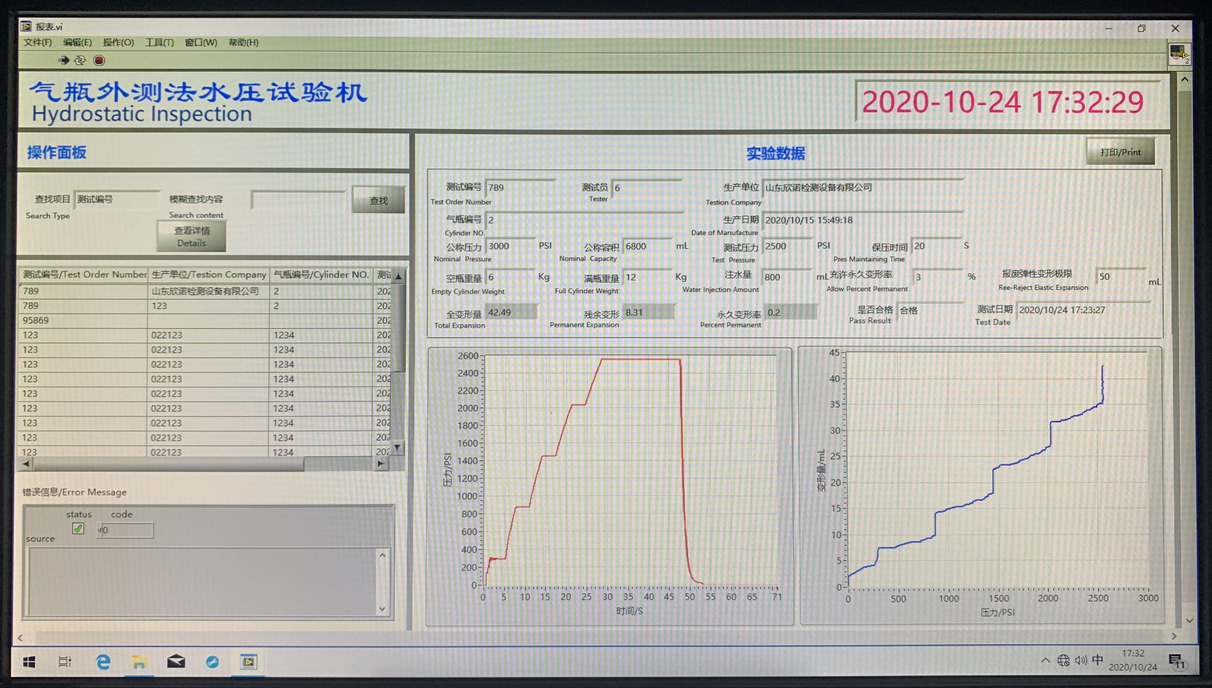Open the 查找项目 Search Type selector

click(116, 200)
